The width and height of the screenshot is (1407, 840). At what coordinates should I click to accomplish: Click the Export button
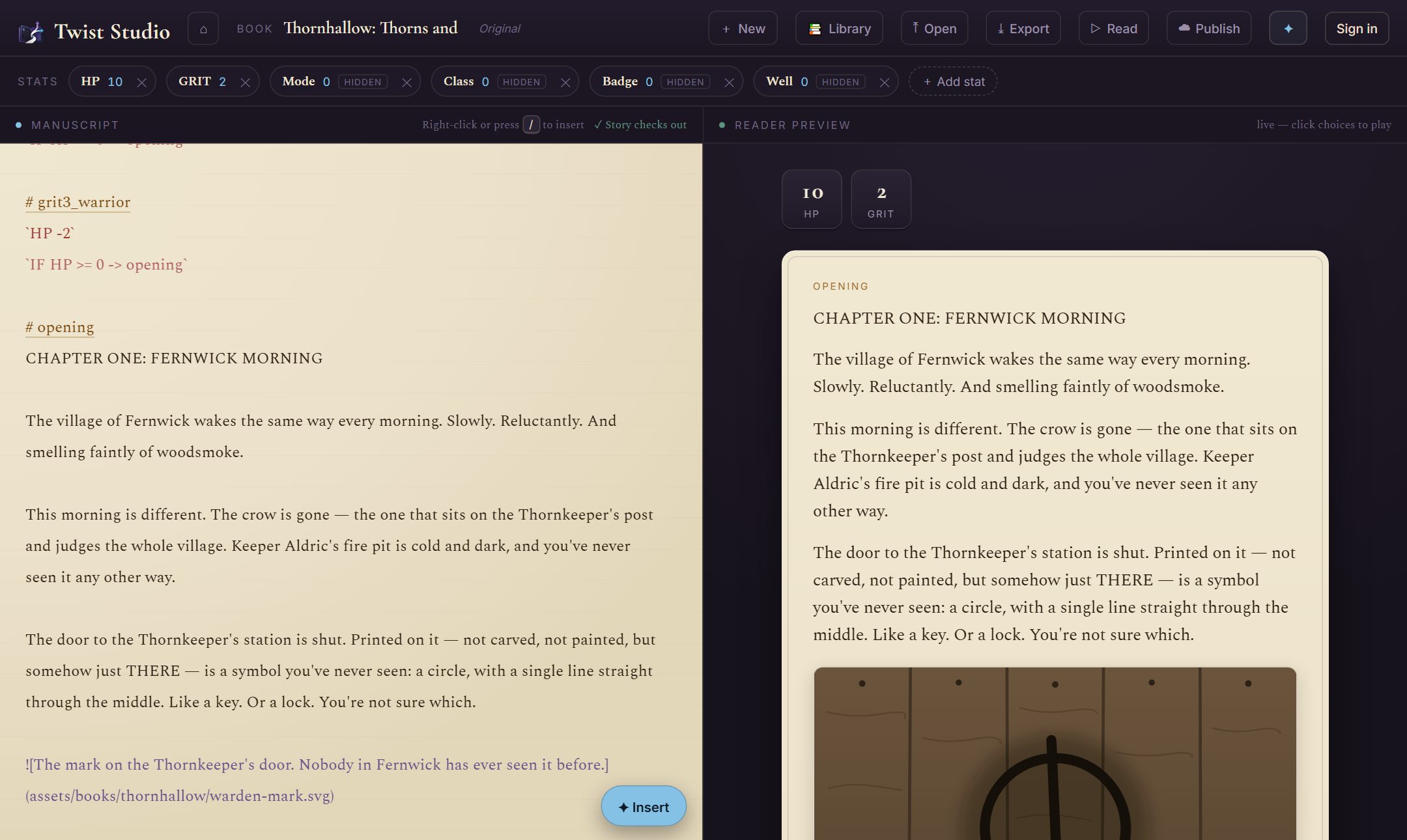click(1023, 29)
